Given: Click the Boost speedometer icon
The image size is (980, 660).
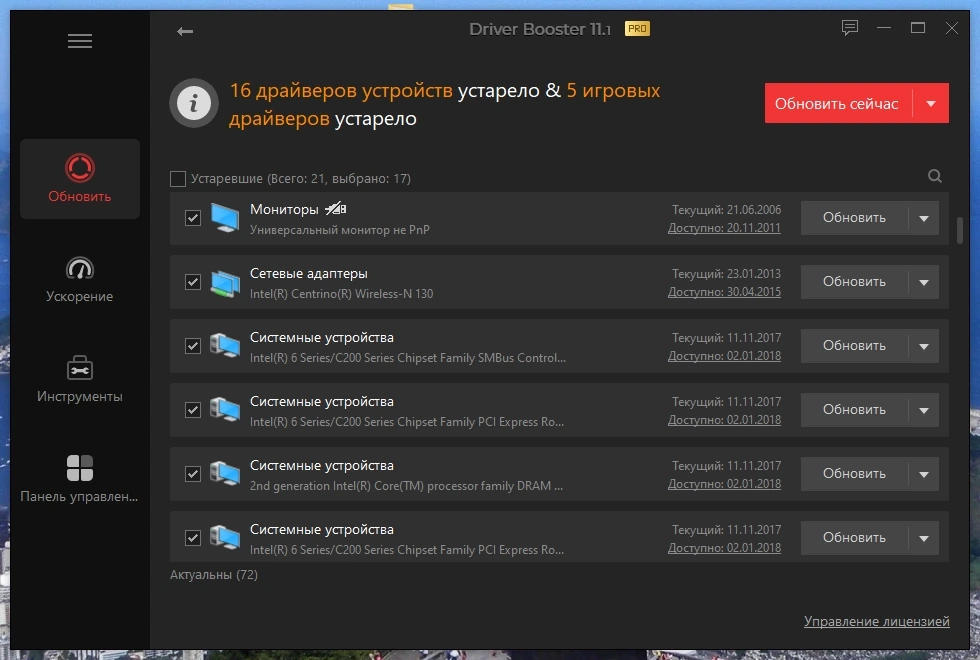Looking at the screenshot, I should tap(80, 268).
